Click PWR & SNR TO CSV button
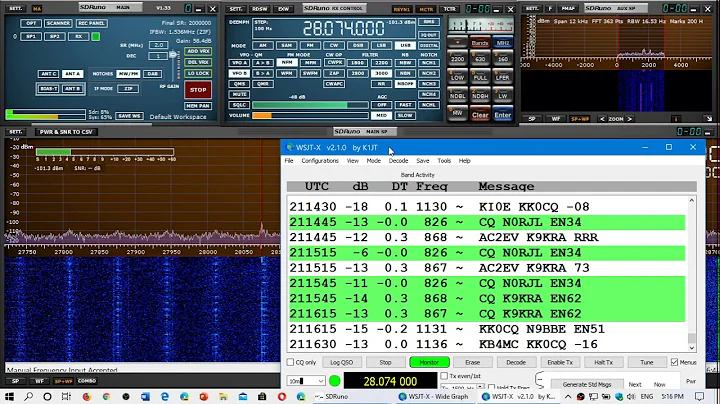The height and width of the screenshot is (404, 720). (x=66, y=132)
